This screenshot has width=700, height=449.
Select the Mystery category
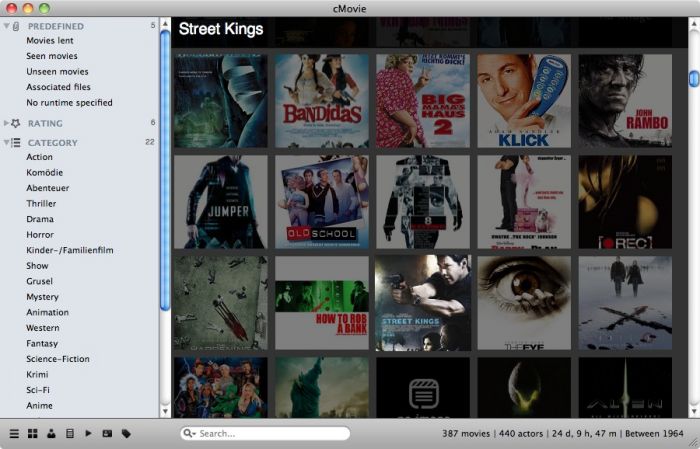click(42, 297)
